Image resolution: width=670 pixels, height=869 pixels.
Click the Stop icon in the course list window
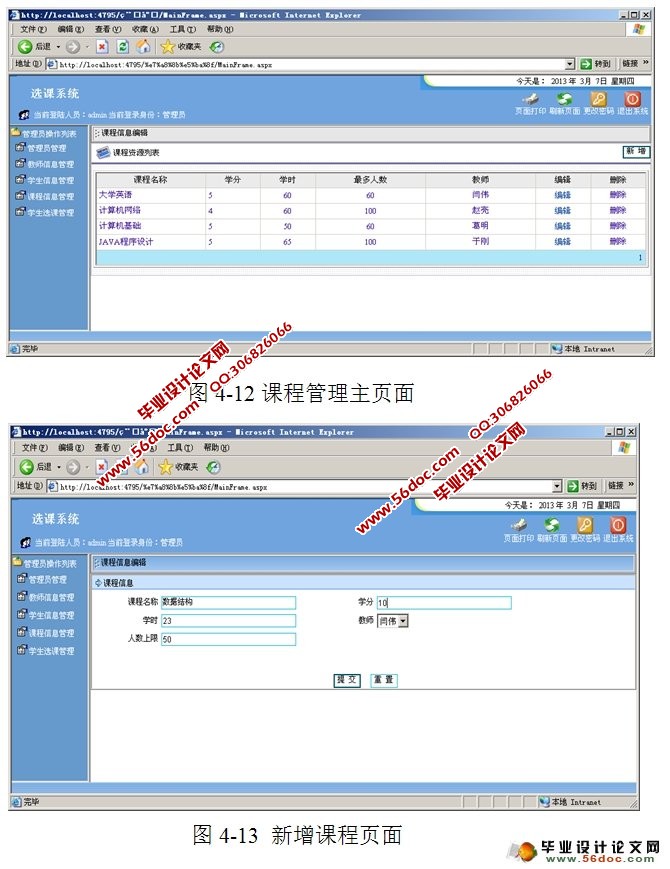102,47
